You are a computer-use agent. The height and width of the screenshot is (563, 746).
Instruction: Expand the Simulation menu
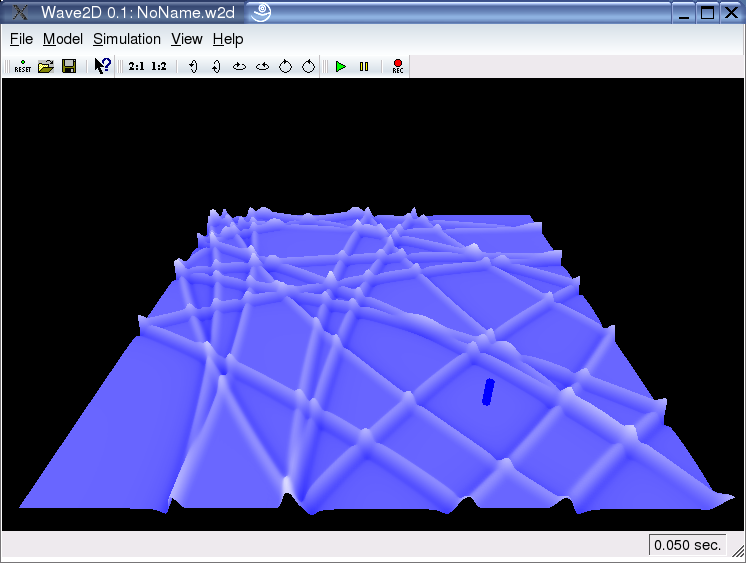point(127,39)
